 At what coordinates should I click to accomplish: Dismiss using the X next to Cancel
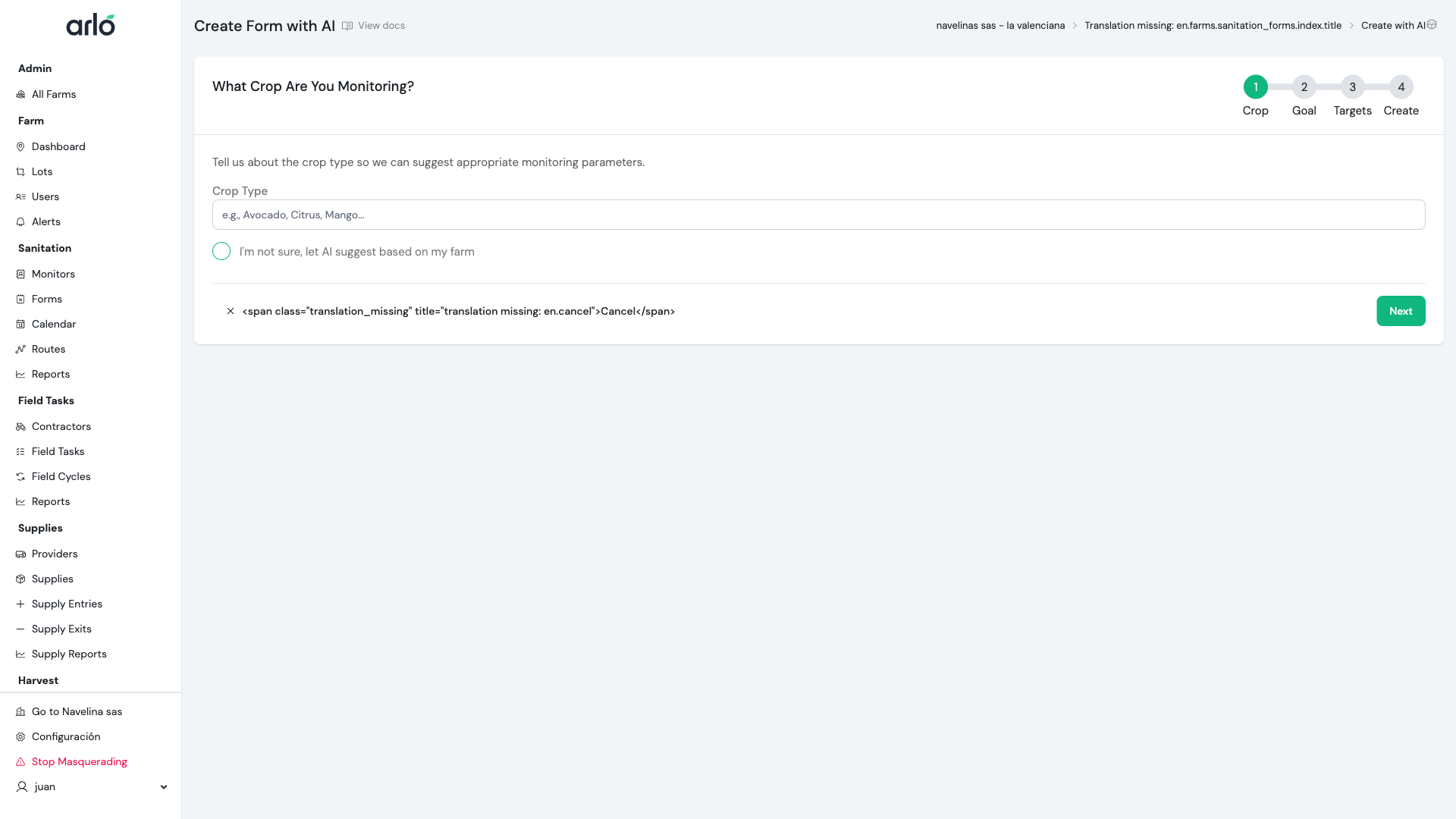[231, 311]
